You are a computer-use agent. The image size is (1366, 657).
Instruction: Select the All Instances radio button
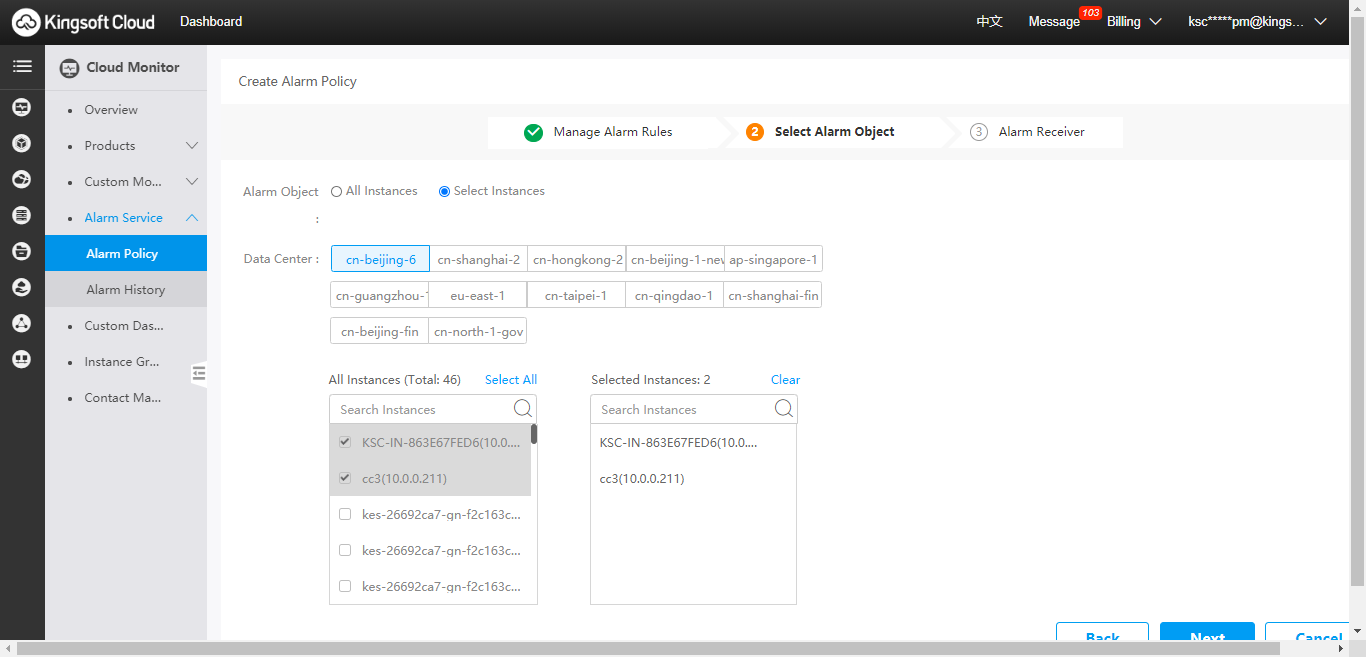337,192
